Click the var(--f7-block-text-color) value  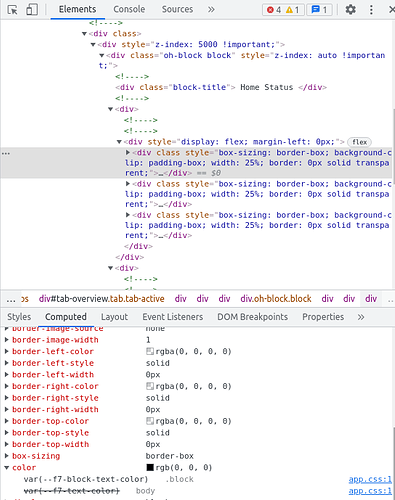(86, 479)
